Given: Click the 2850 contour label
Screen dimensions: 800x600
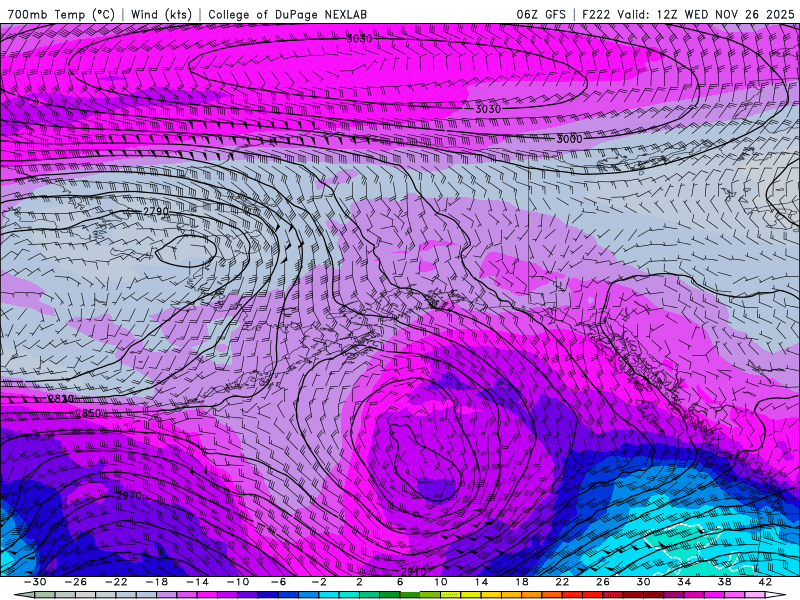Looking at the screenshot, I should coord(88,413).
